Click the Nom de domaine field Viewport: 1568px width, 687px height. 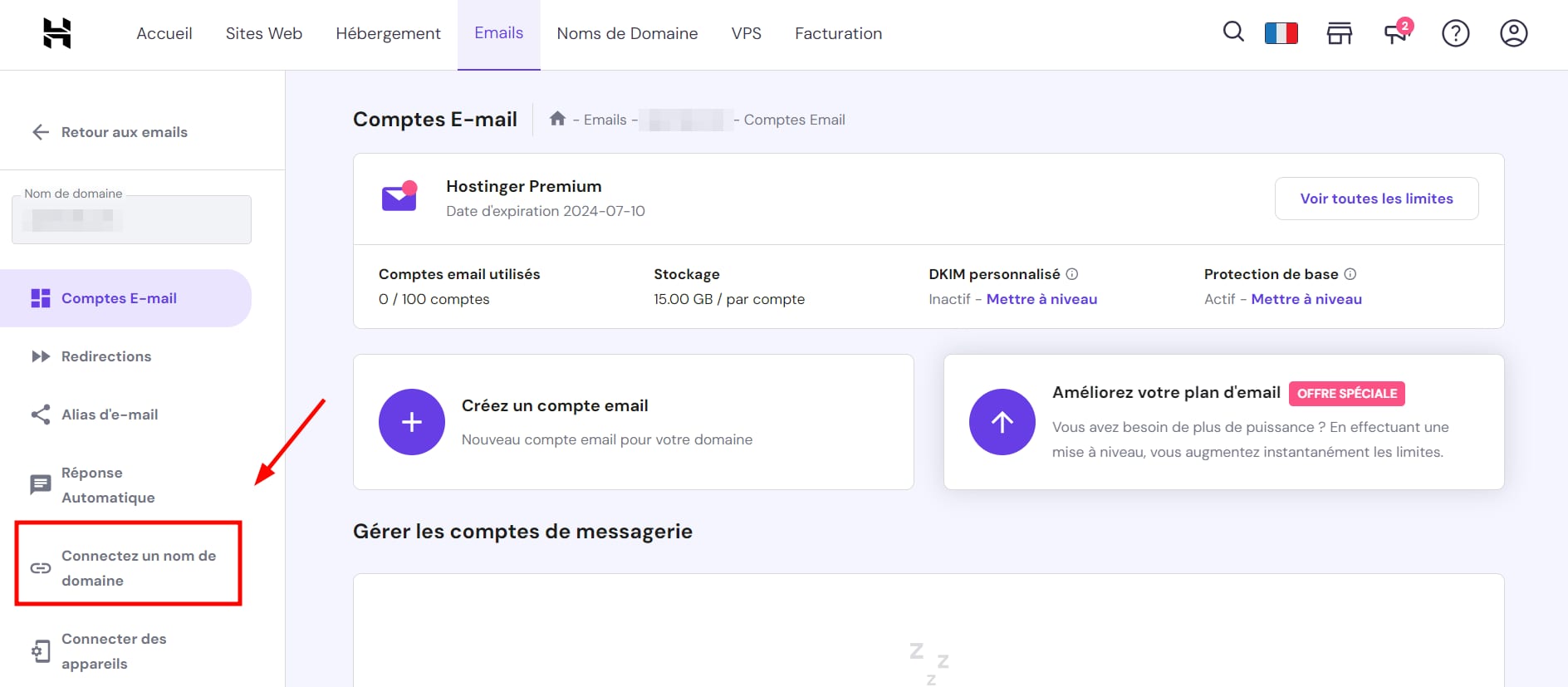click(131, 220)
